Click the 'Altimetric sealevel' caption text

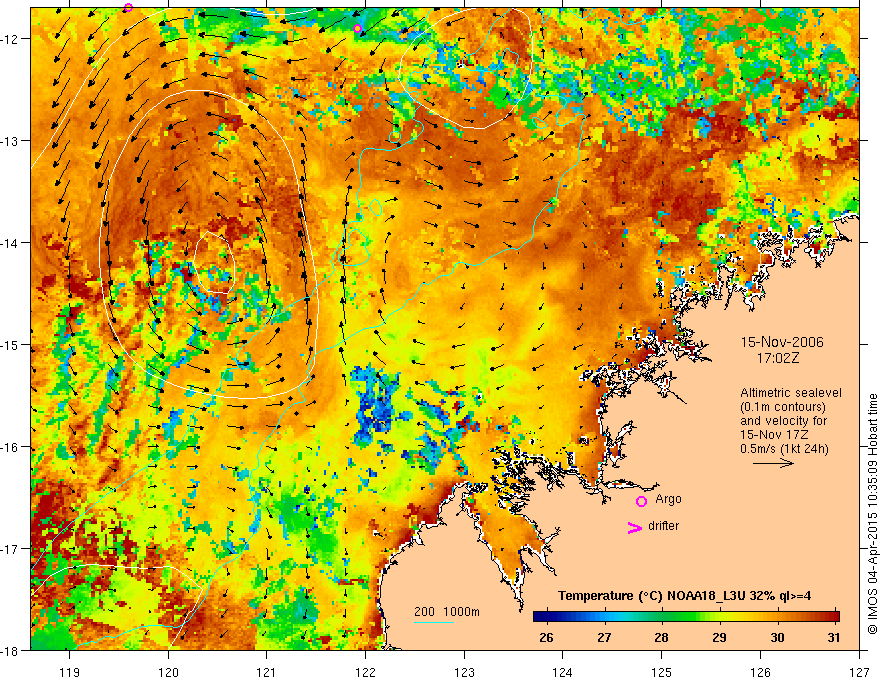[791, 393]
